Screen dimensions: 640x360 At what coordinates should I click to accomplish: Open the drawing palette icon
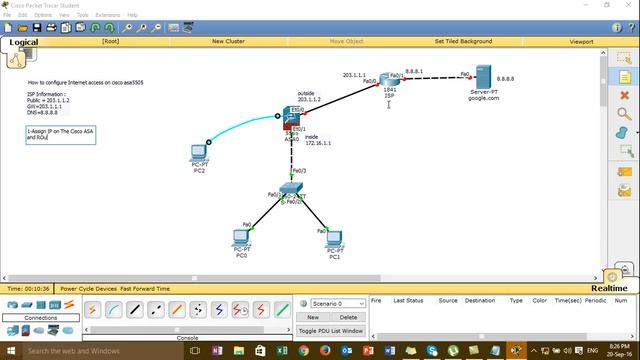[x=173, y=28]
